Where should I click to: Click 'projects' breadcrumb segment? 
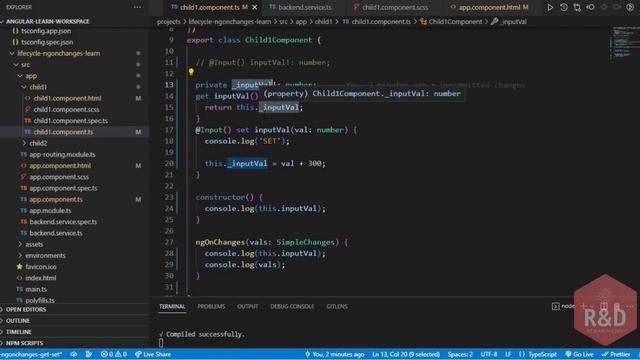click(x=169, y=22)
